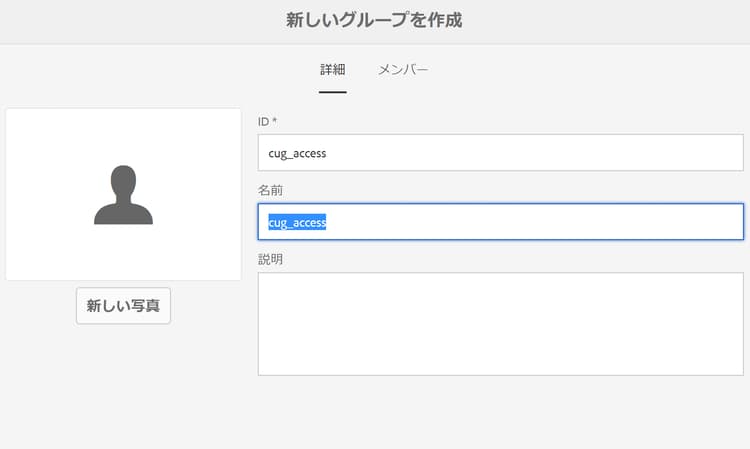This screenshot has height=449, width=750.
Task: Focus the ID input field
Action: point(500,153)
